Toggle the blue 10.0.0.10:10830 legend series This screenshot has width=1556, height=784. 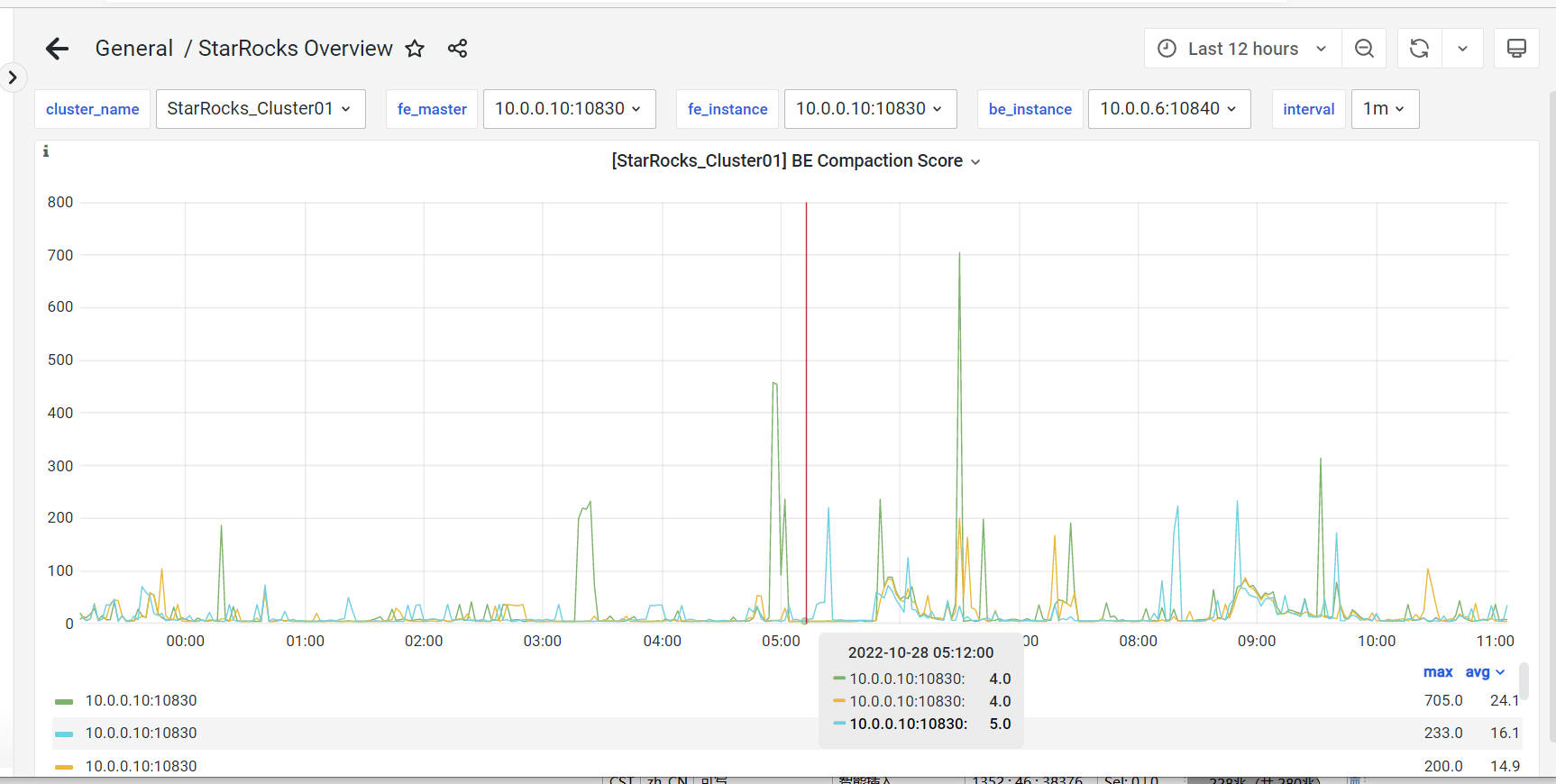click(x=141, y=733)
